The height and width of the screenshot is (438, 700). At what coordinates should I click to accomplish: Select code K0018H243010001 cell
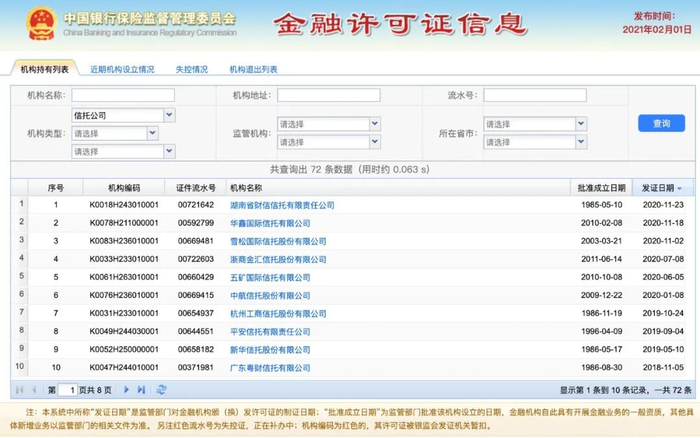124,205
